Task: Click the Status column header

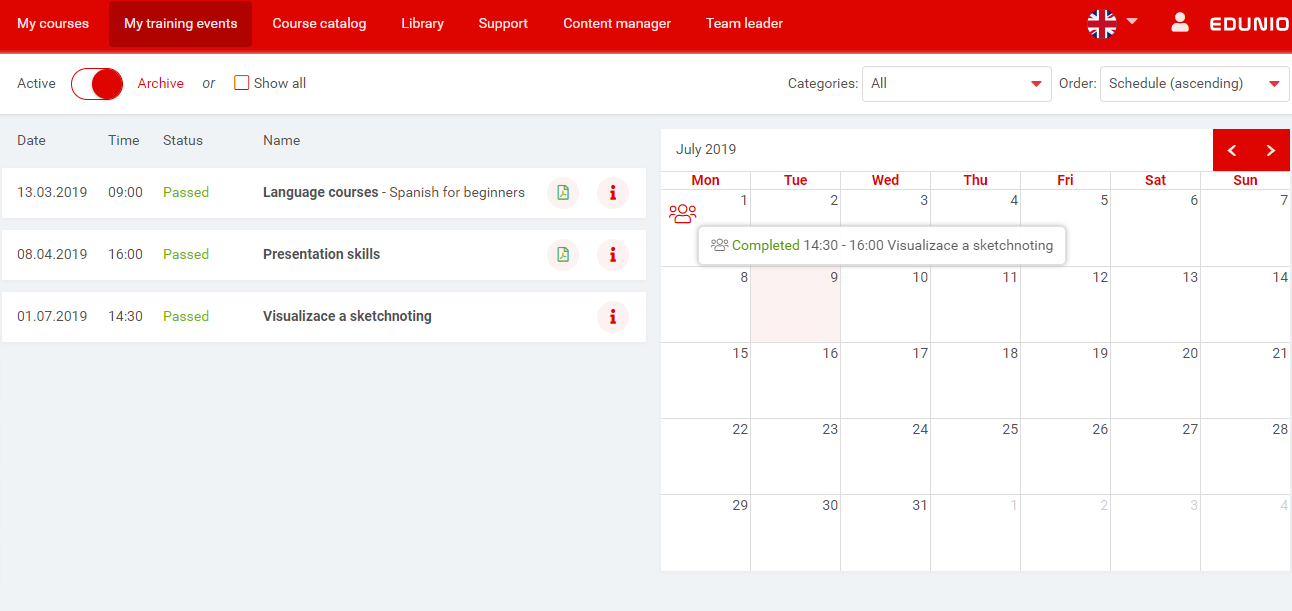Action: click(183, 141)
